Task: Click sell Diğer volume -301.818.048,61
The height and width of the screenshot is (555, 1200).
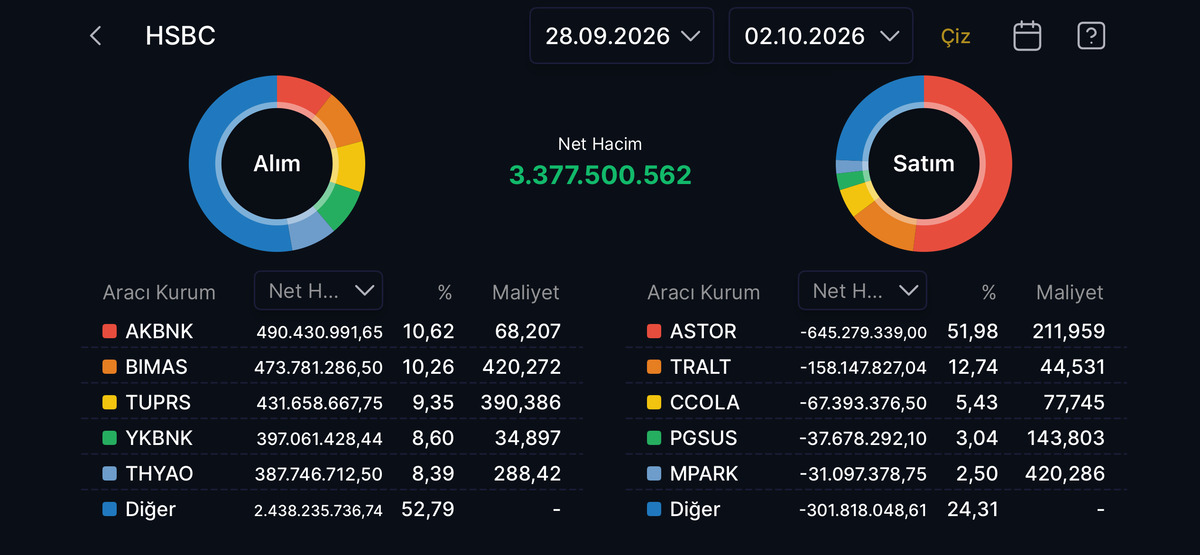Action: click(863, 510)
